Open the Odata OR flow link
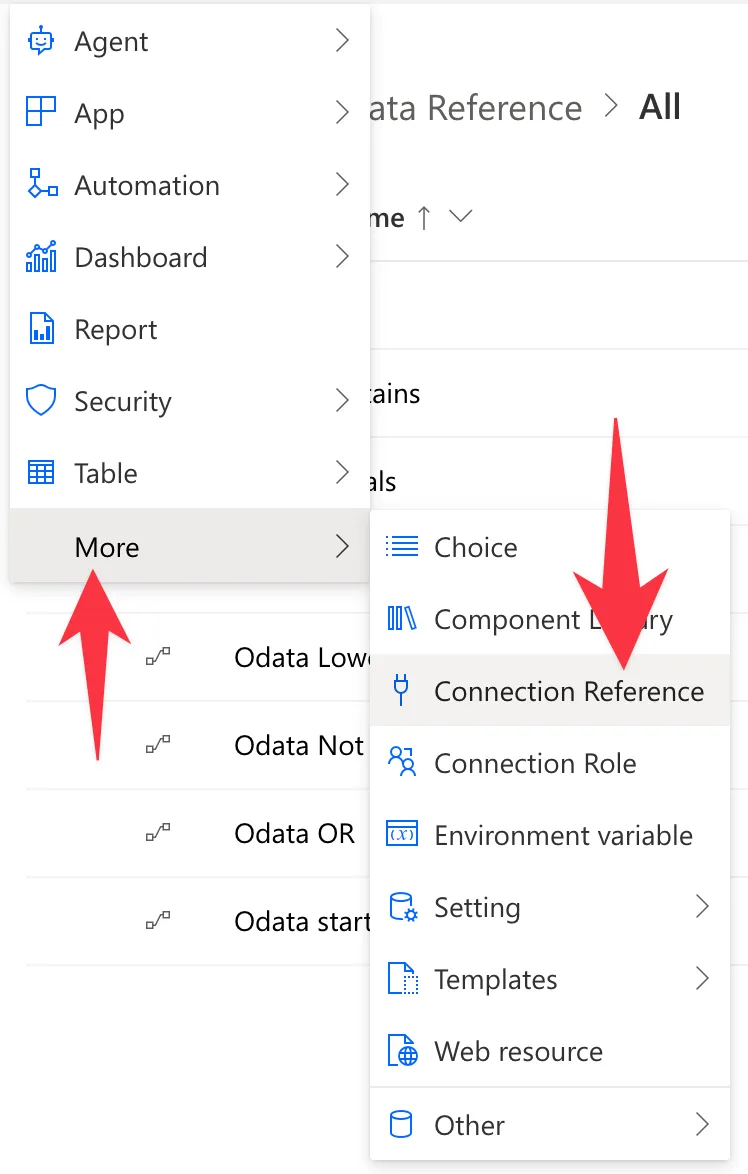The width and height of the screenshot is (748, 1174). [x=294, y=833]
